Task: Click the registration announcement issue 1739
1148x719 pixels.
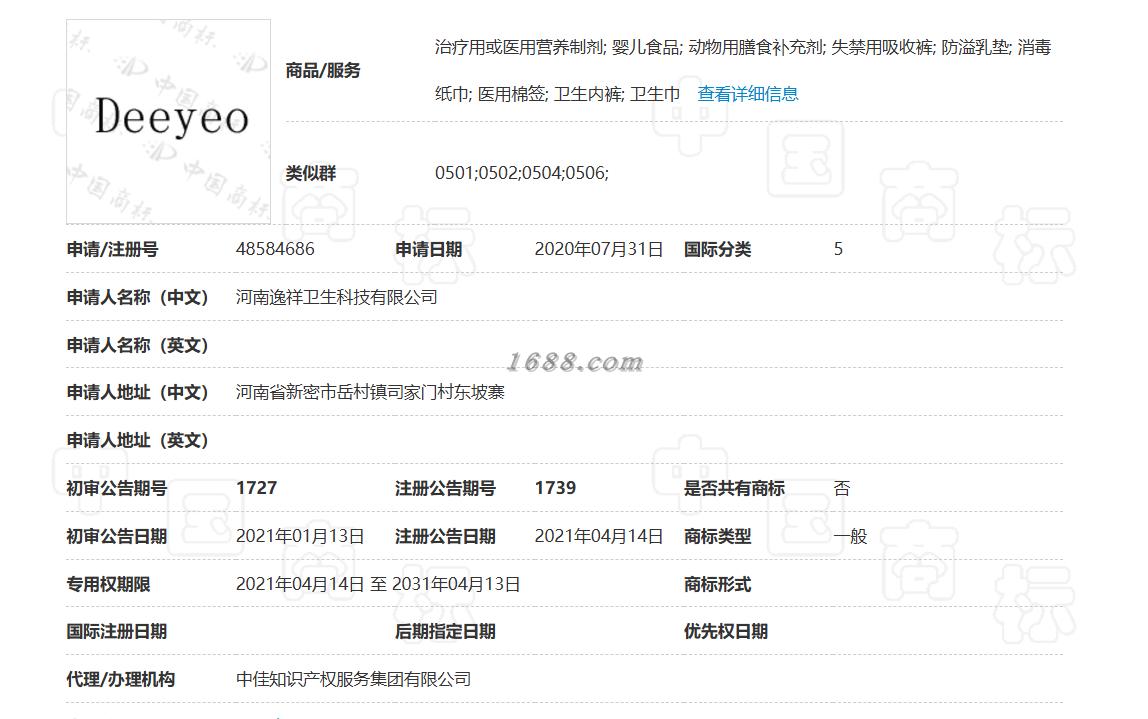Action: 556,488
